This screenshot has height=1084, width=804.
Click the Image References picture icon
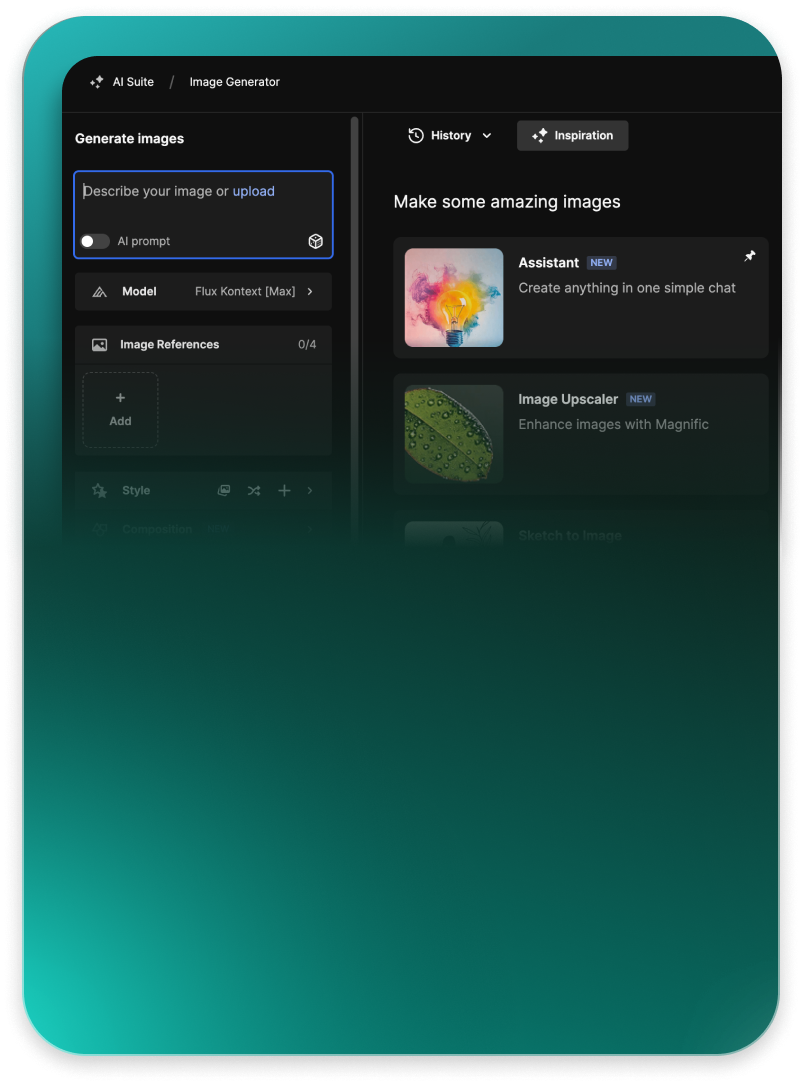(x=99, y=345)
